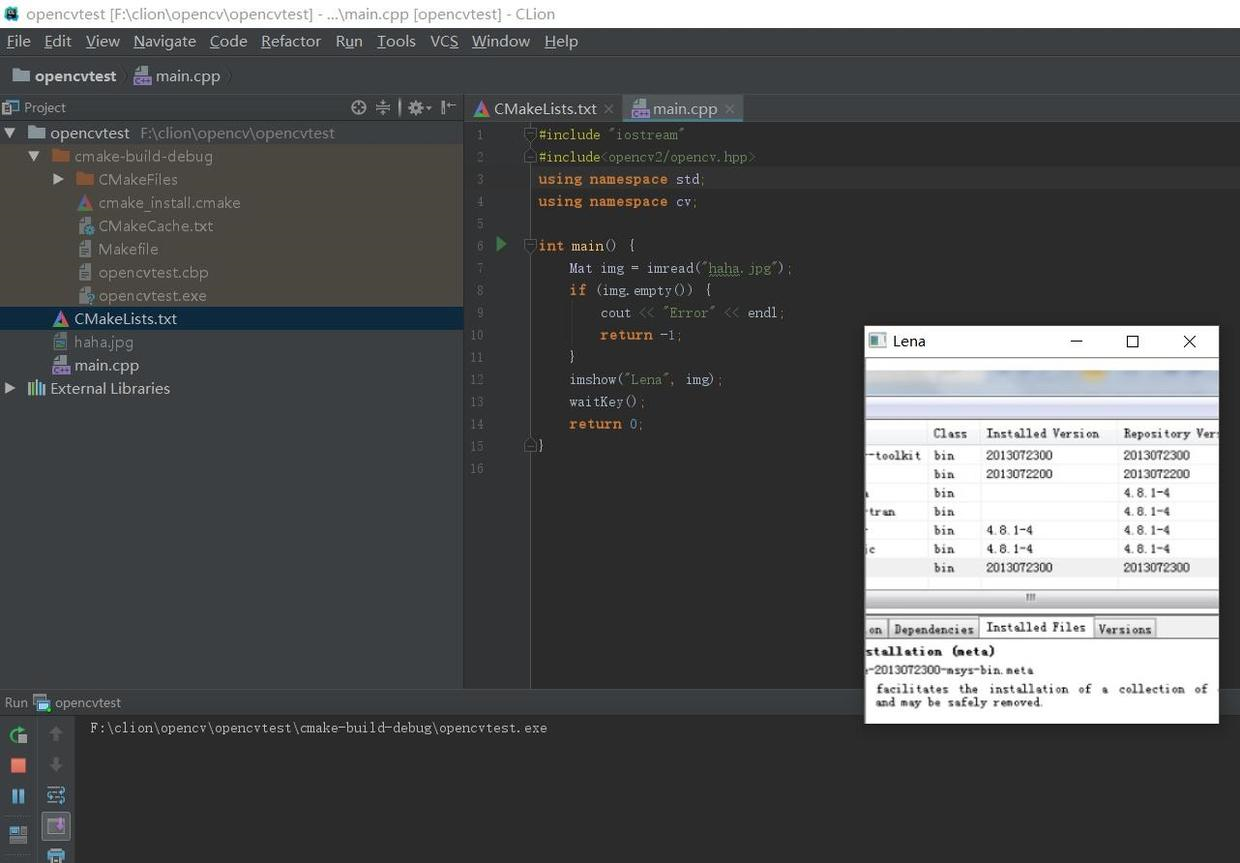1240x863 pixels.
Task: Toggle scroll to end in Run console
Action: [x=56, y=826]
